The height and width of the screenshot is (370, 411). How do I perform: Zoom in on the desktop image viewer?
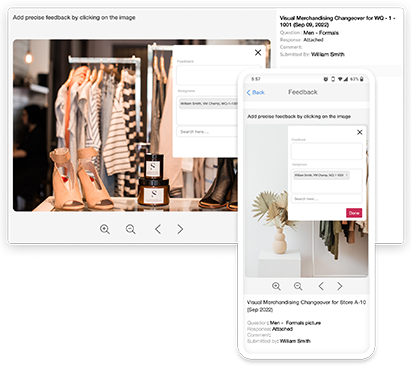point(105,229)
